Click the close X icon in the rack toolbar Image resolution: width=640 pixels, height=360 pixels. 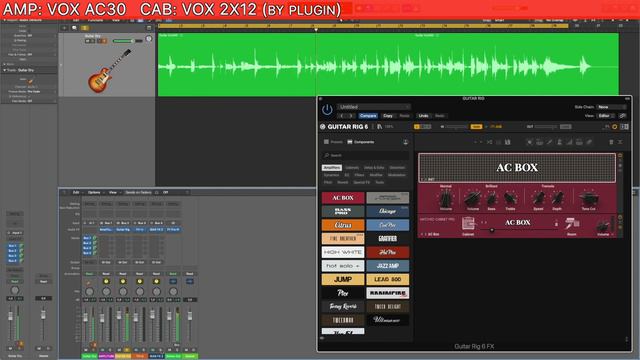(620, 142)
